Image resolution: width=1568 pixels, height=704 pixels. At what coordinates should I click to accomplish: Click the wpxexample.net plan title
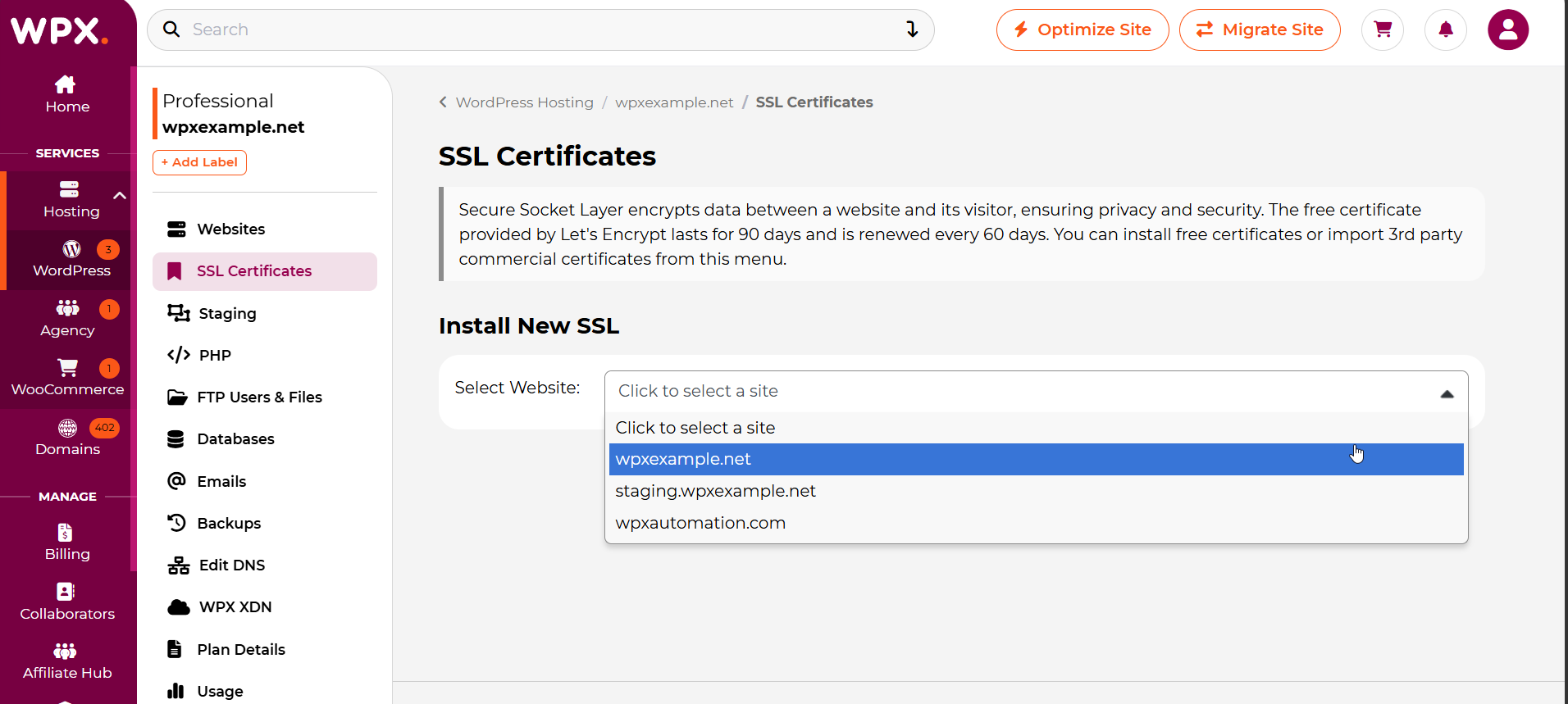pos(234,127)
